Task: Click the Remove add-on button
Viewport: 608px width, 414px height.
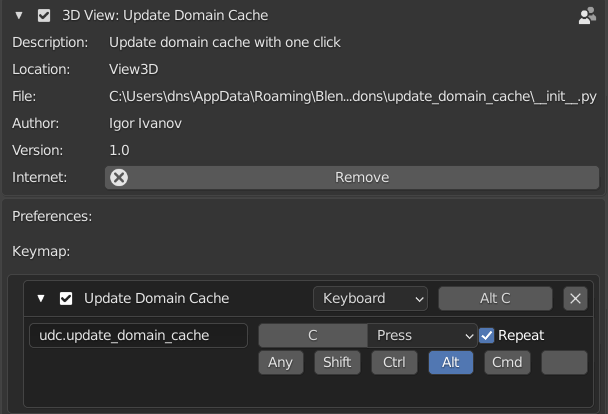Action: click(x=352, y=178)
